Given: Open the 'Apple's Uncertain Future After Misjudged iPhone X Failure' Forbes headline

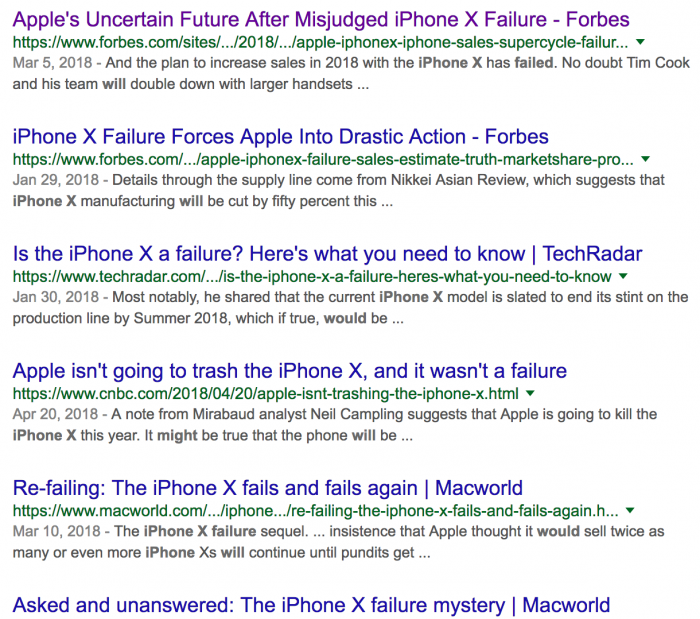Looking at the screenshot, I should coord(320,19).
